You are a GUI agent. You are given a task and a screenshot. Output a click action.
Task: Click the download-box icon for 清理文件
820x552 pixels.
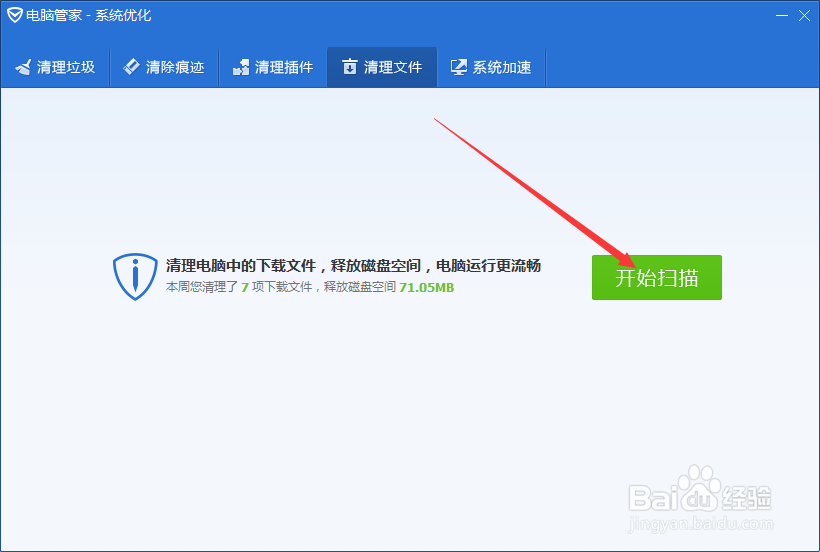[x=350, y=67]
